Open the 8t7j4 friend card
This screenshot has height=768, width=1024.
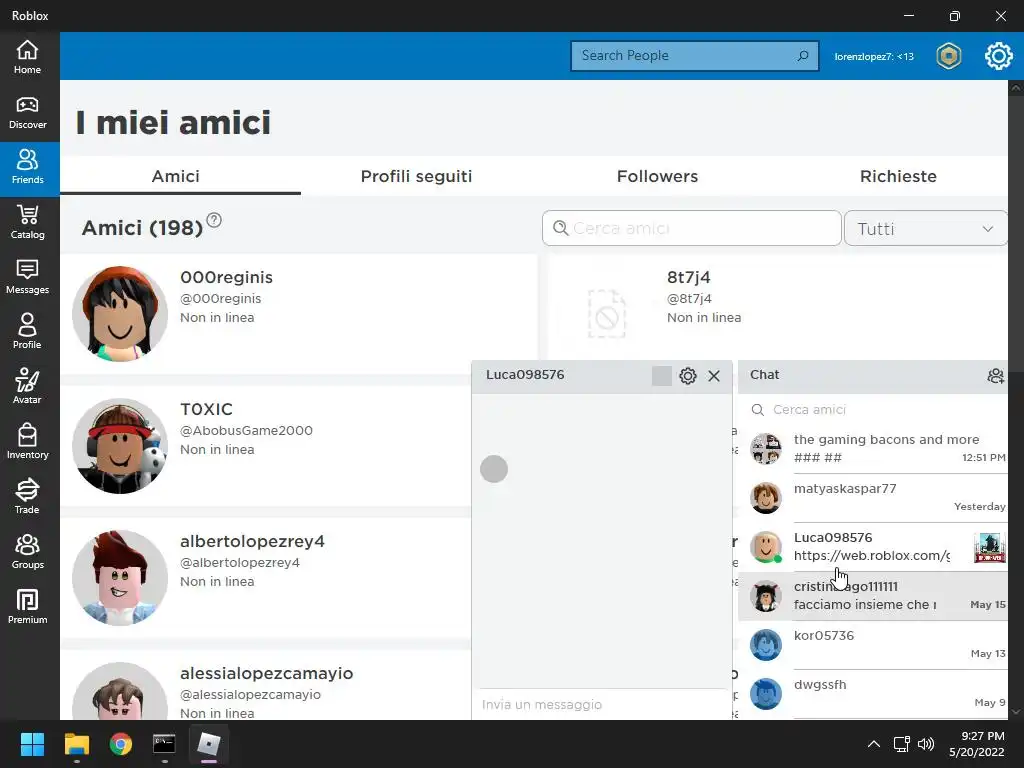777,307
